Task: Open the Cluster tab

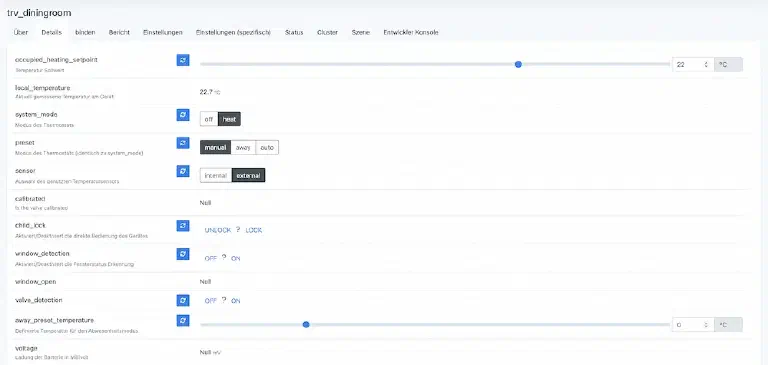Action: coord(327,32)
